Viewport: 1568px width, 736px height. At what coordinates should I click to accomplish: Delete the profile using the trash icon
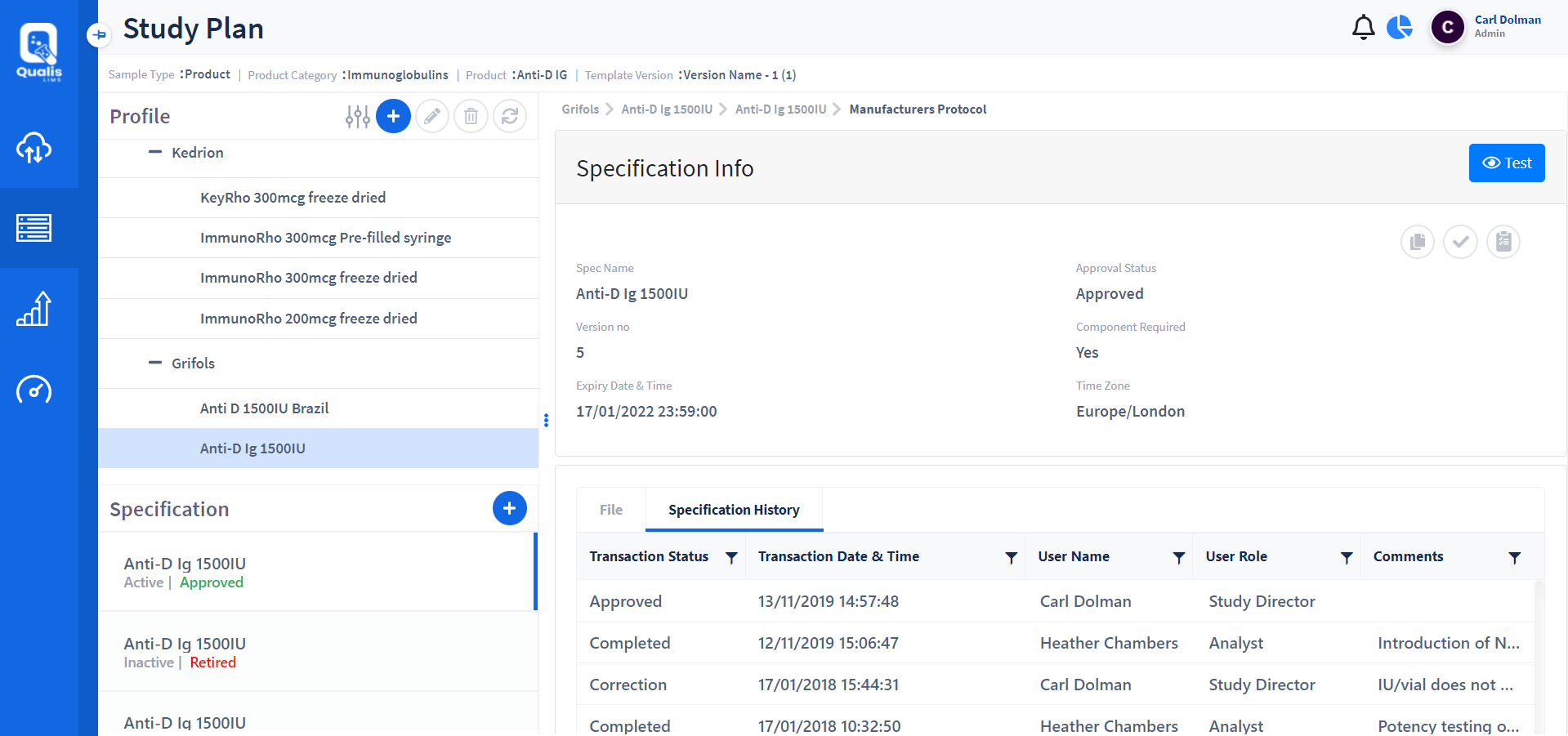(x=471, y=116)
